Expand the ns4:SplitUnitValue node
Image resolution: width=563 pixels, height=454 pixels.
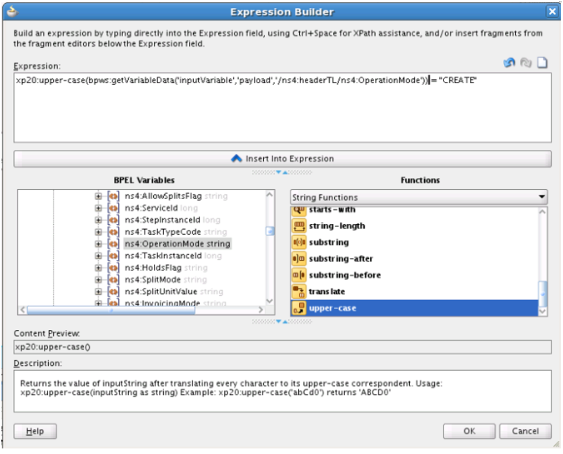[98, 292]
